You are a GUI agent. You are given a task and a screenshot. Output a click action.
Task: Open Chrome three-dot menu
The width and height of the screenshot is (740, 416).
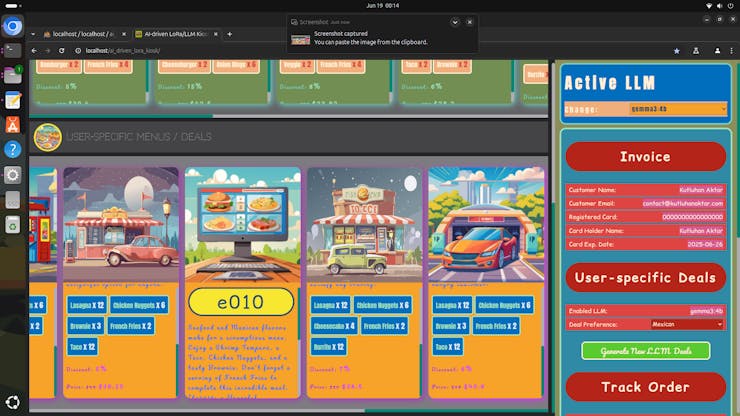(732, 51)
